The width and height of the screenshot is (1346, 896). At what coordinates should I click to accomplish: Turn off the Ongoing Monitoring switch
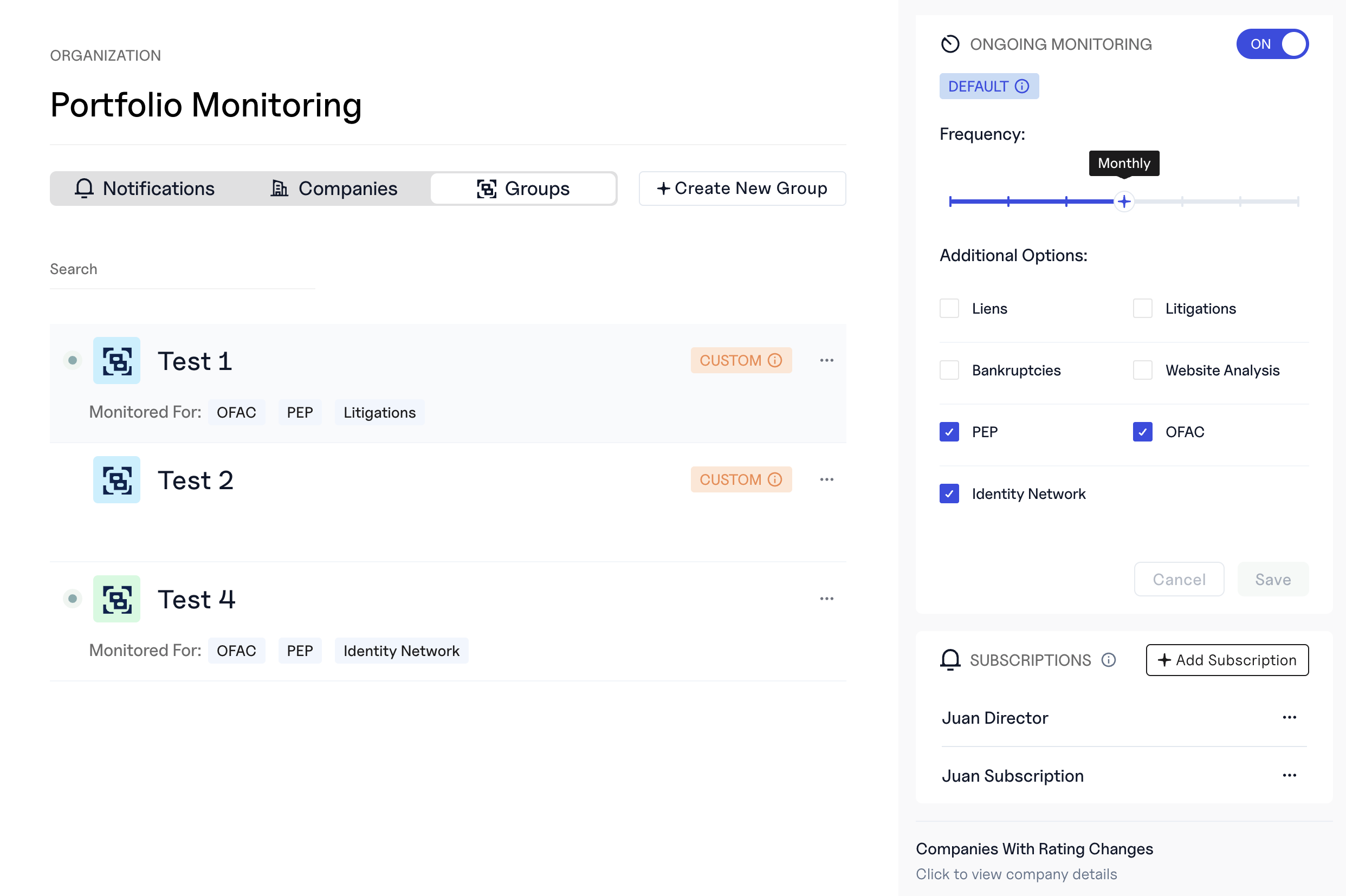pos(1272,44)
